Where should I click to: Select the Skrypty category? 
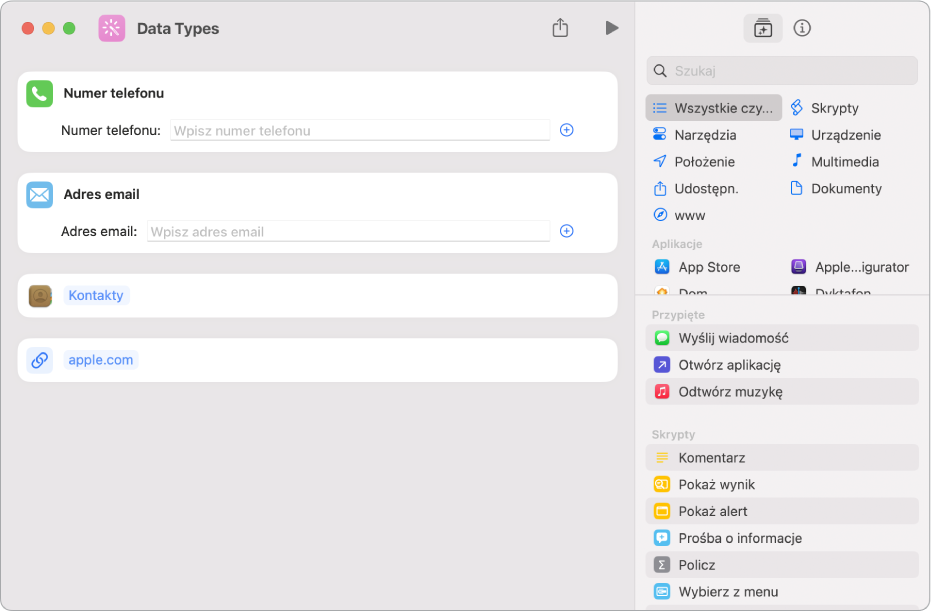834,108
